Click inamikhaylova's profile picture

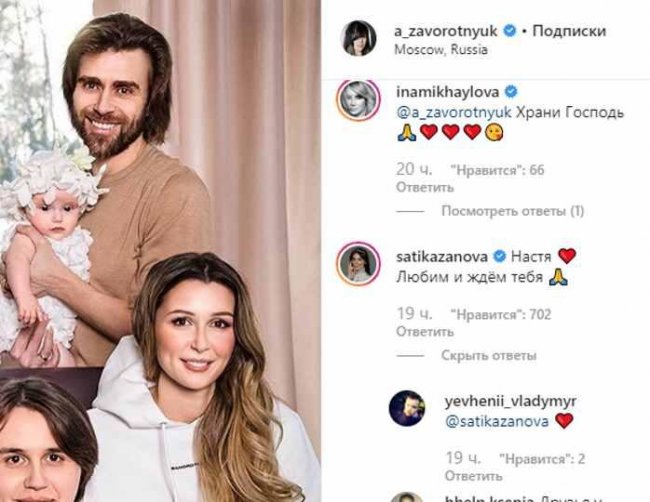pos(358,100)
